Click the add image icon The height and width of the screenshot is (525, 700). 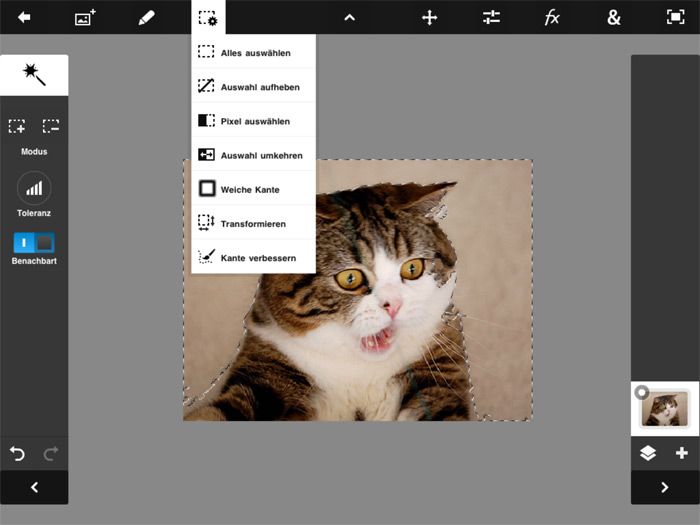85,17
